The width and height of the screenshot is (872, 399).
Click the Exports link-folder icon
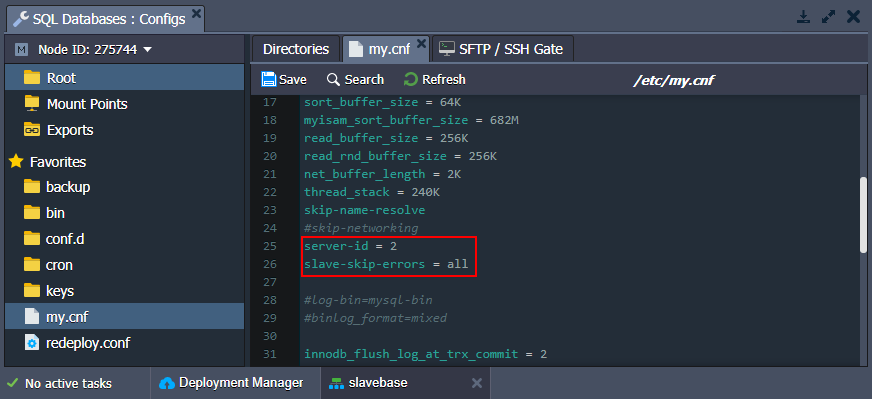coord(32,130)
